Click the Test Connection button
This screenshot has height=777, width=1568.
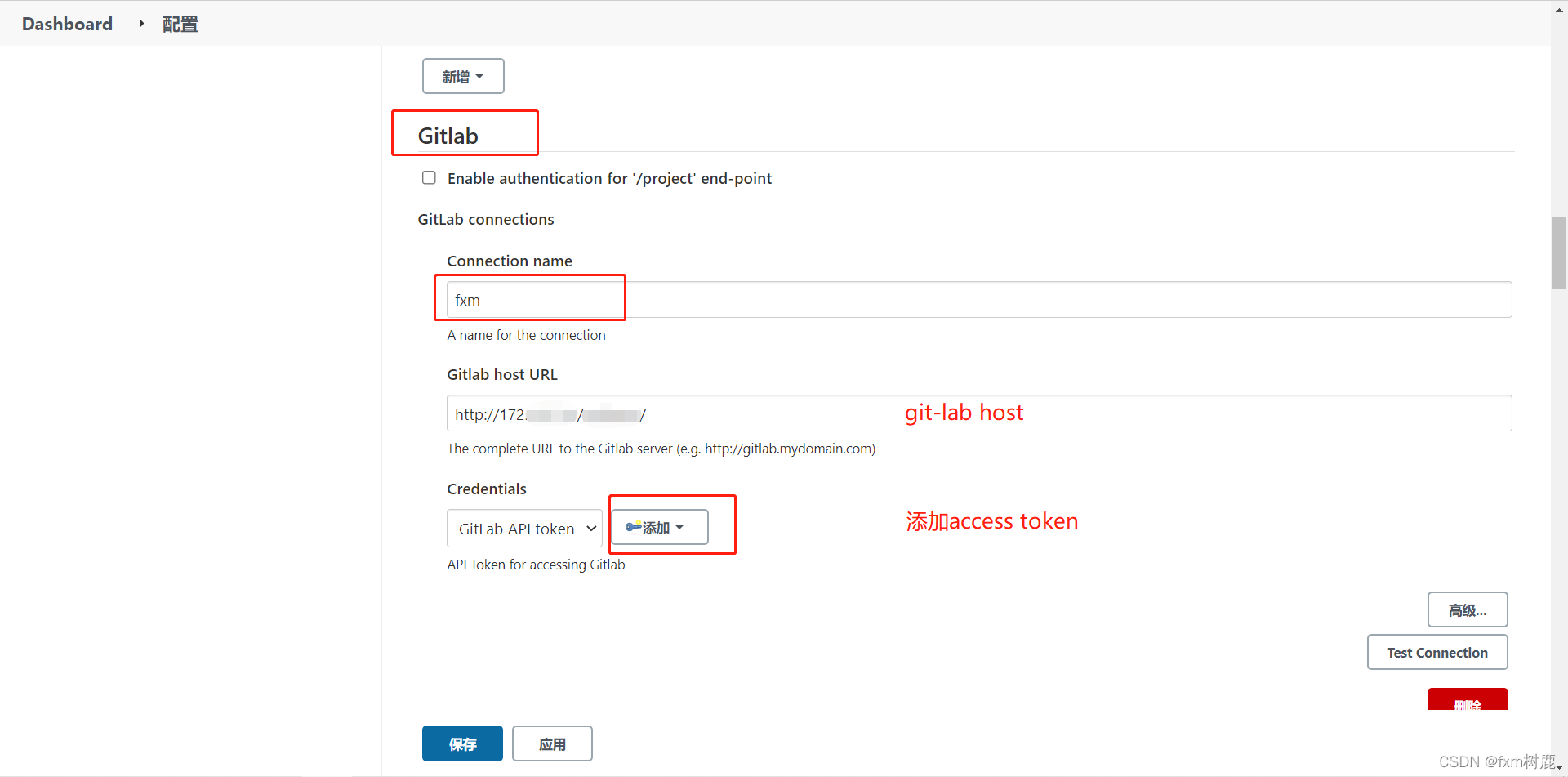(x=1437, y=652)
